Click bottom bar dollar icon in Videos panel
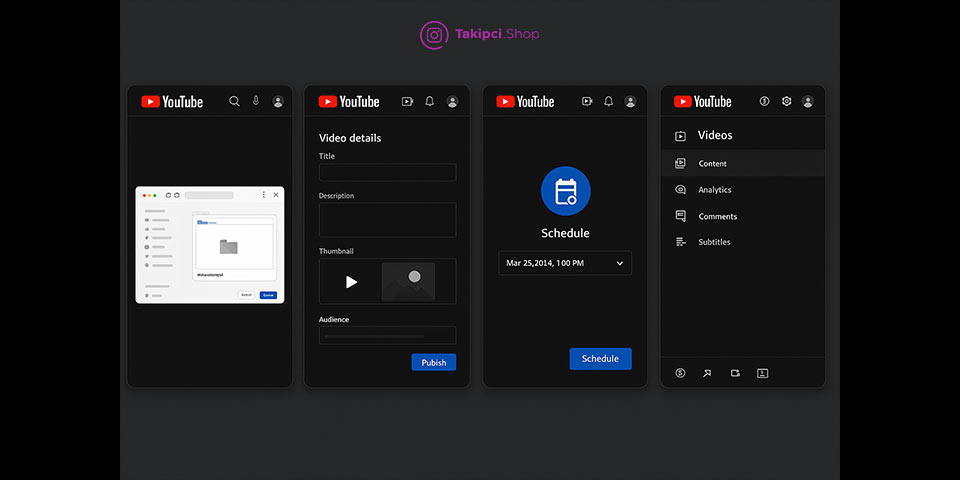 pyautogui.click(x=680, y=373)
